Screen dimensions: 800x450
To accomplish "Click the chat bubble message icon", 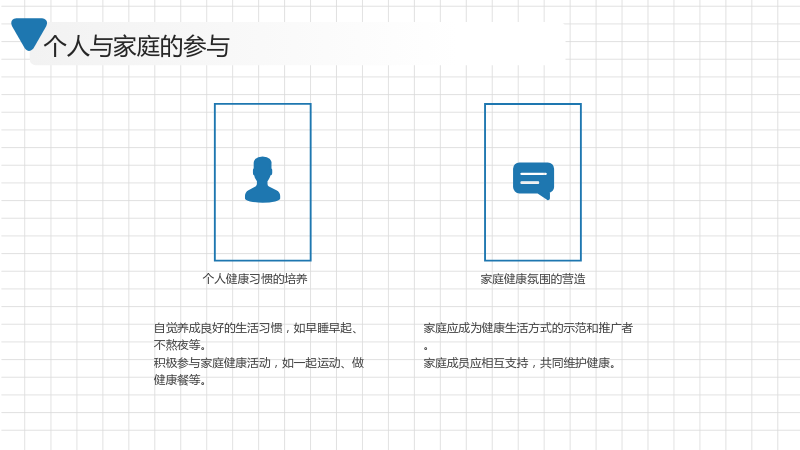I will click(533, 181).
